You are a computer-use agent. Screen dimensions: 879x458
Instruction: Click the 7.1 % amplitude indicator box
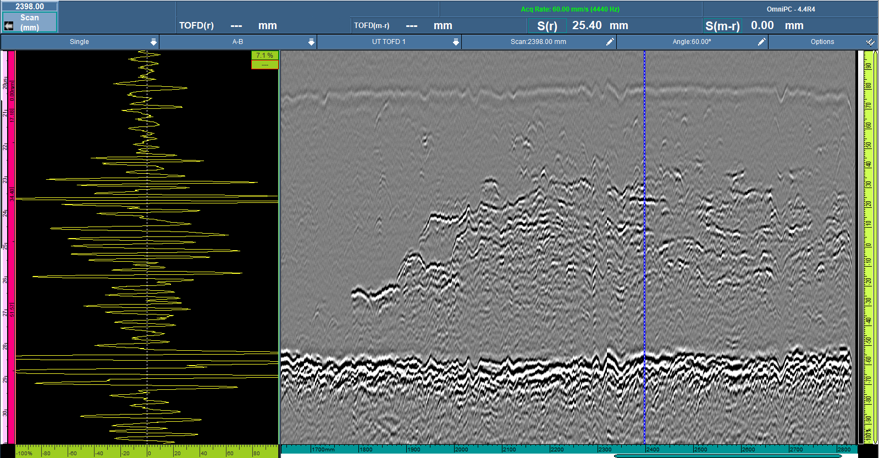[264, 56]
